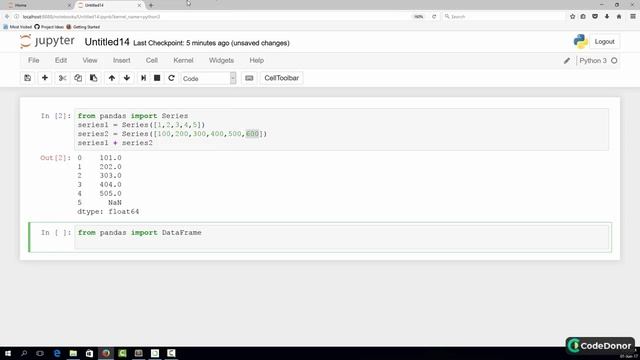The height and width of the screenshot is (360, 640).
Task: Move the selected cell down
Action: 127,78
